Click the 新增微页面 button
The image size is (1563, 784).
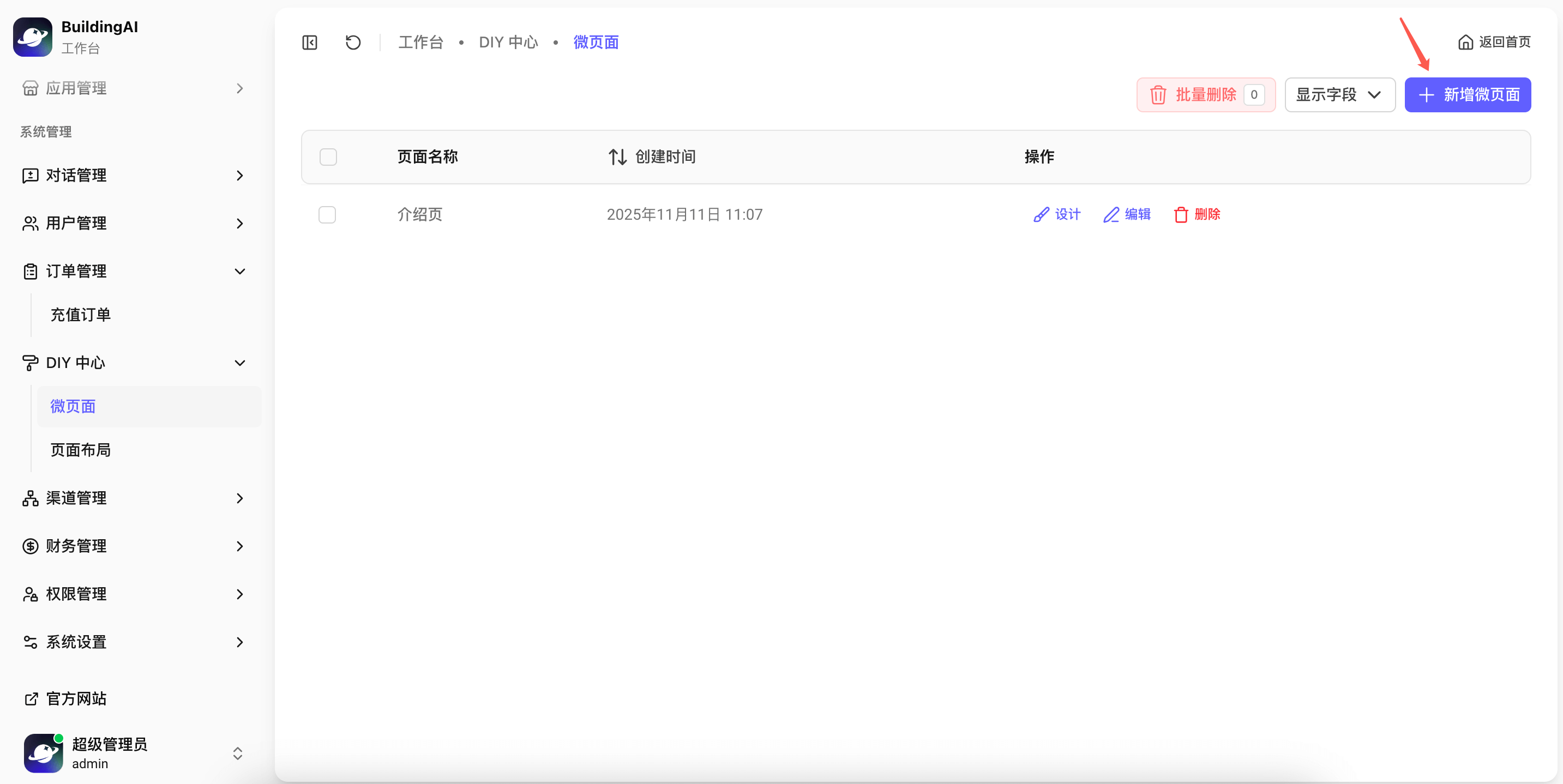point(1467,95)
